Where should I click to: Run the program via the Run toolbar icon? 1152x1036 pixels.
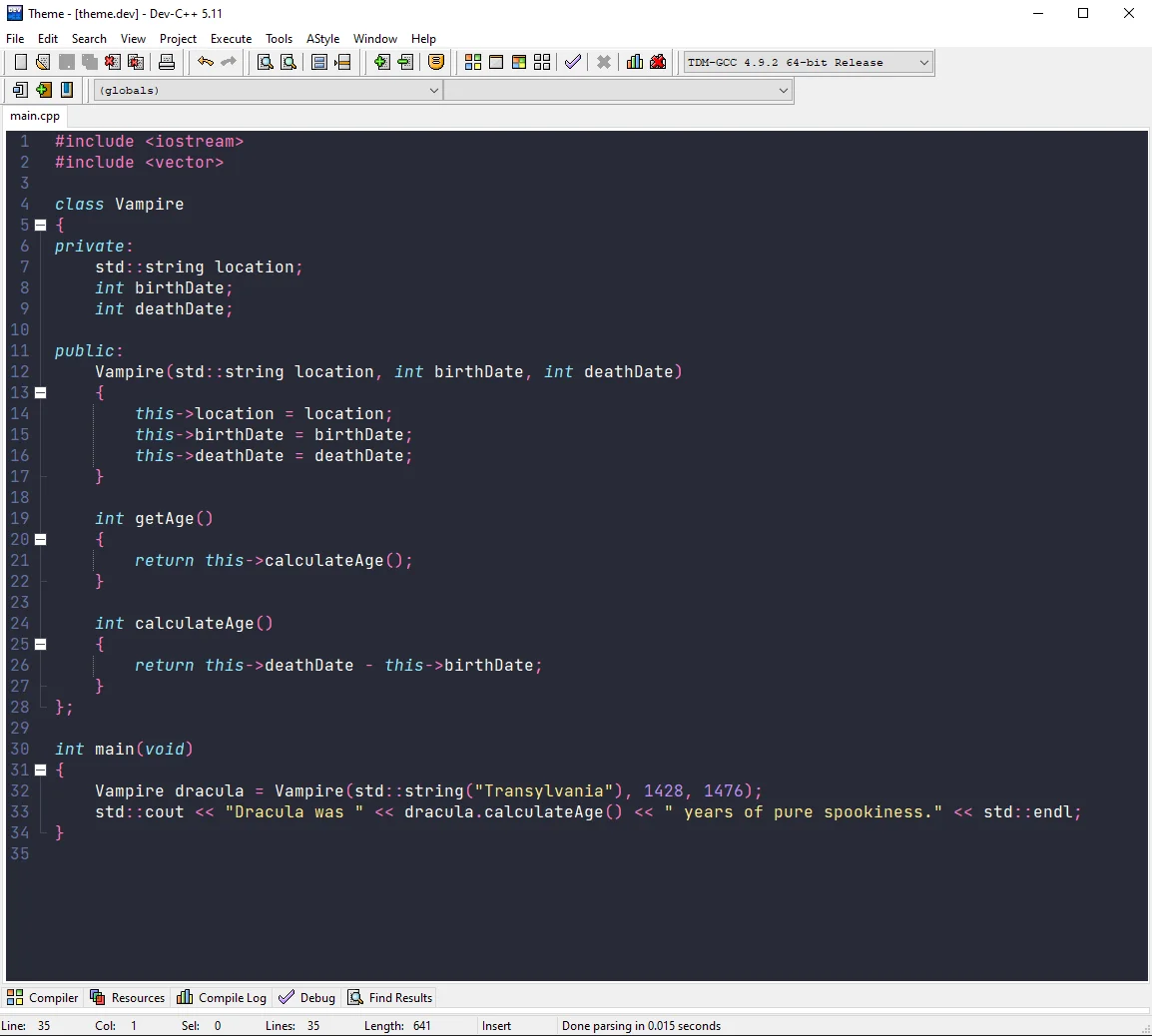(x=496, y=62)
